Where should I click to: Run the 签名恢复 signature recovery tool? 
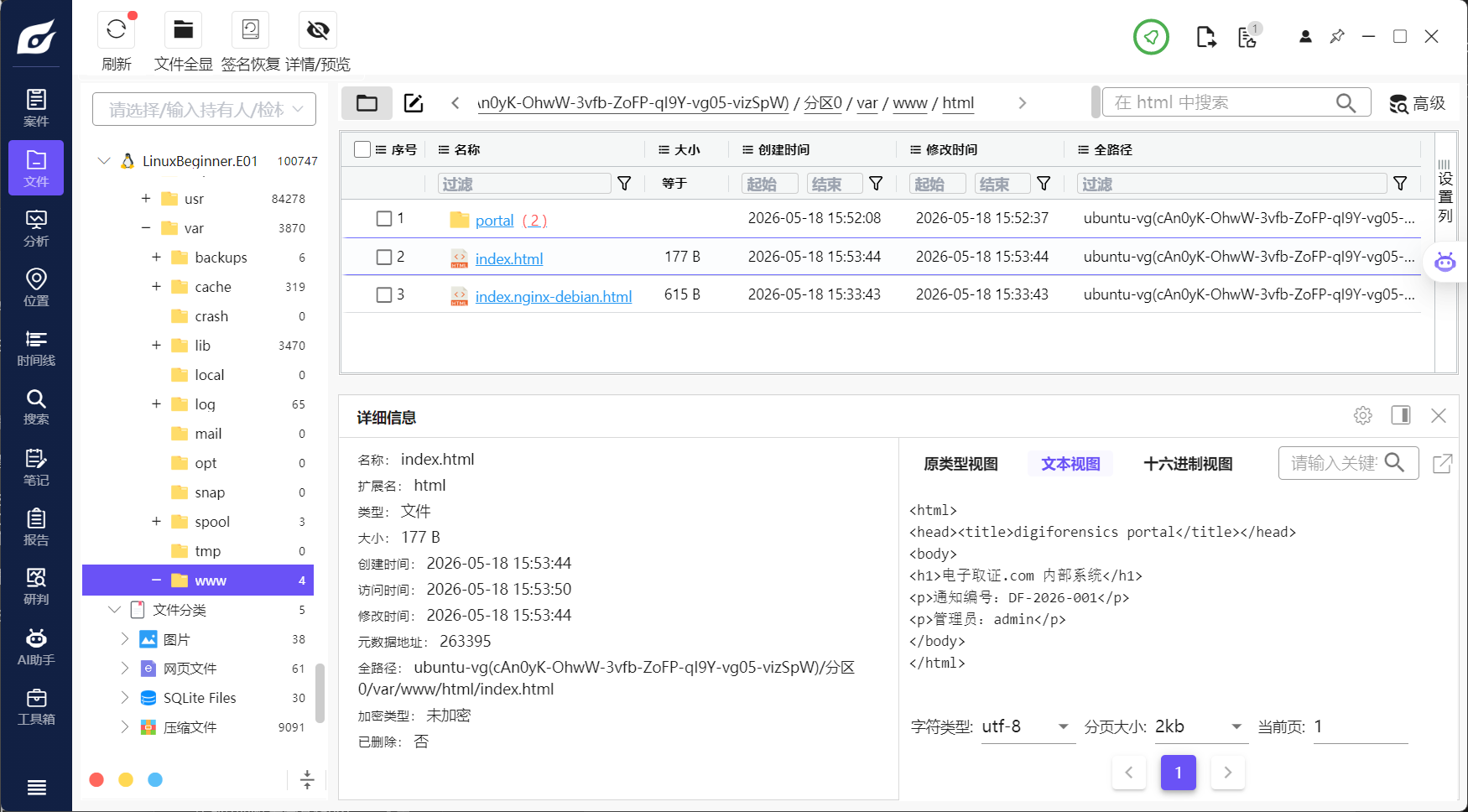pos(250,30)
